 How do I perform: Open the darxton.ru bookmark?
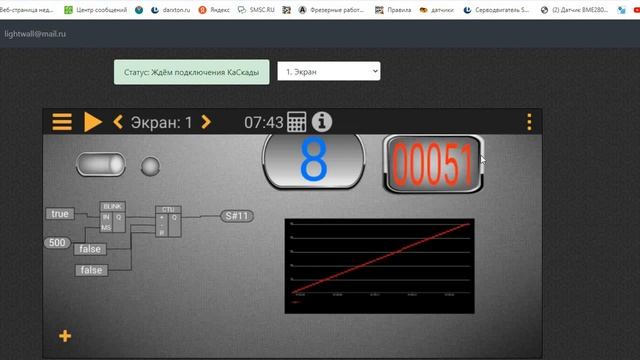pyautogui.click(x=171, y=10)
